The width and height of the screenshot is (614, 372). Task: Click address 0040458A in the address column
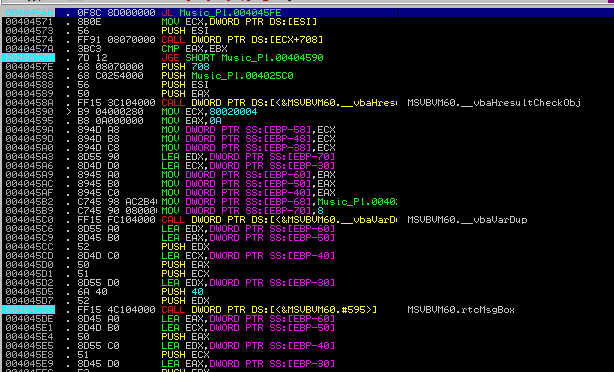[29, 103]
